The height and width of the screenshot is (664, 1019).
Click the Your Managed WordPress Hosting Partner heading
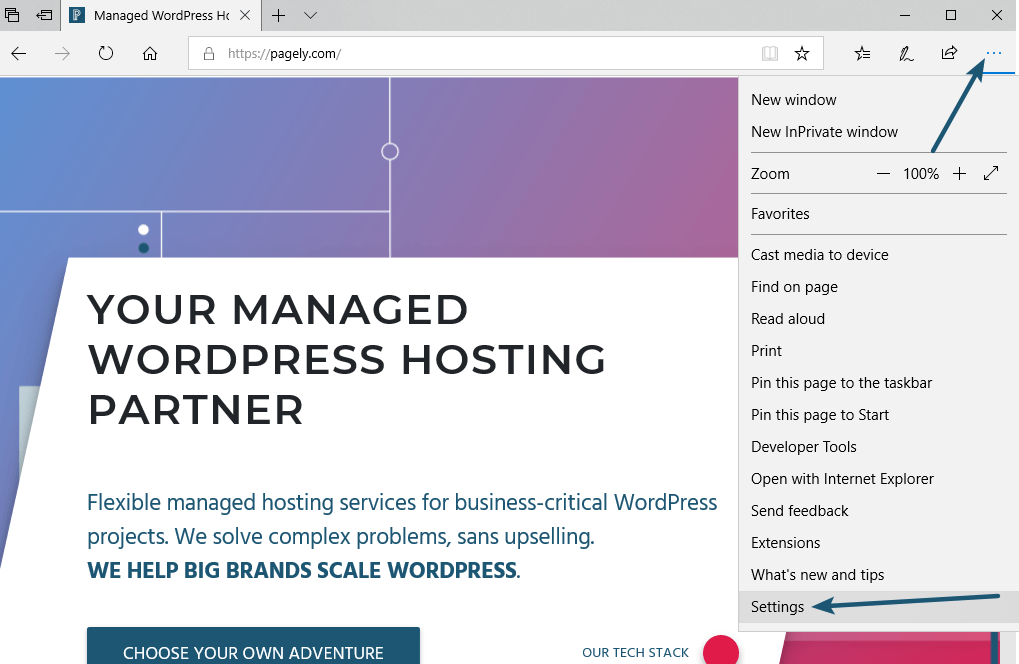[x=346, y=359]
